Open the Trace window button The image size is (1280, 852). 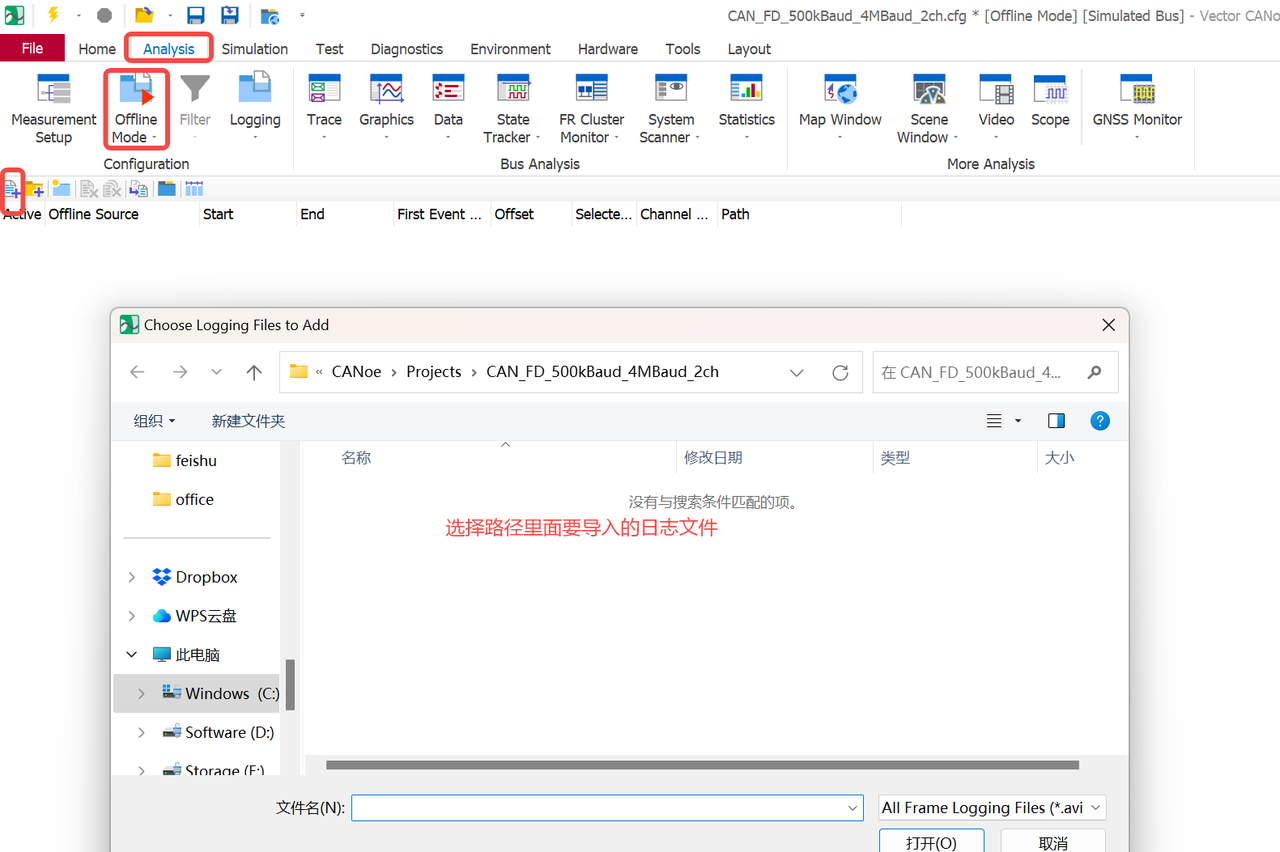[x=324, y=107]
